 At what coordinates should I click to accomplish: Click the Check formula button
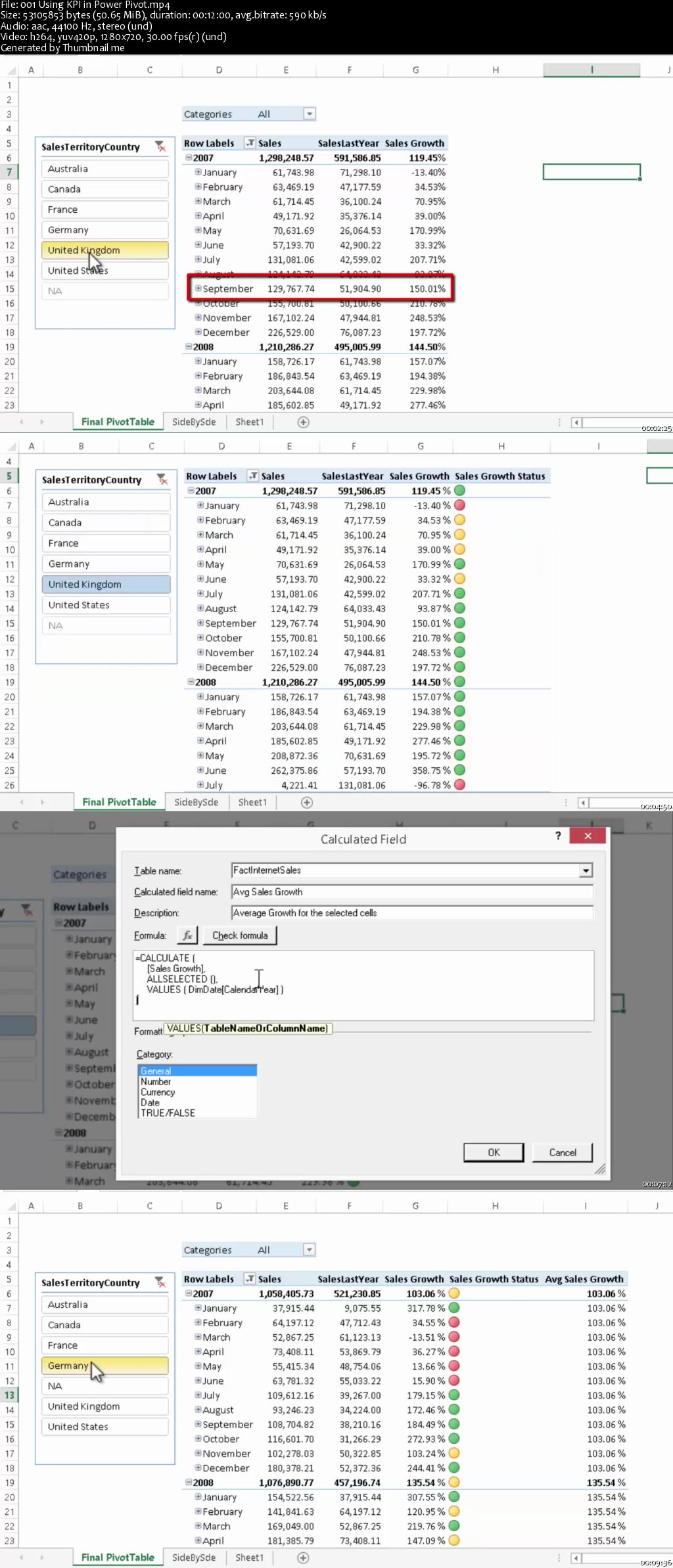(x=240, y=935)
